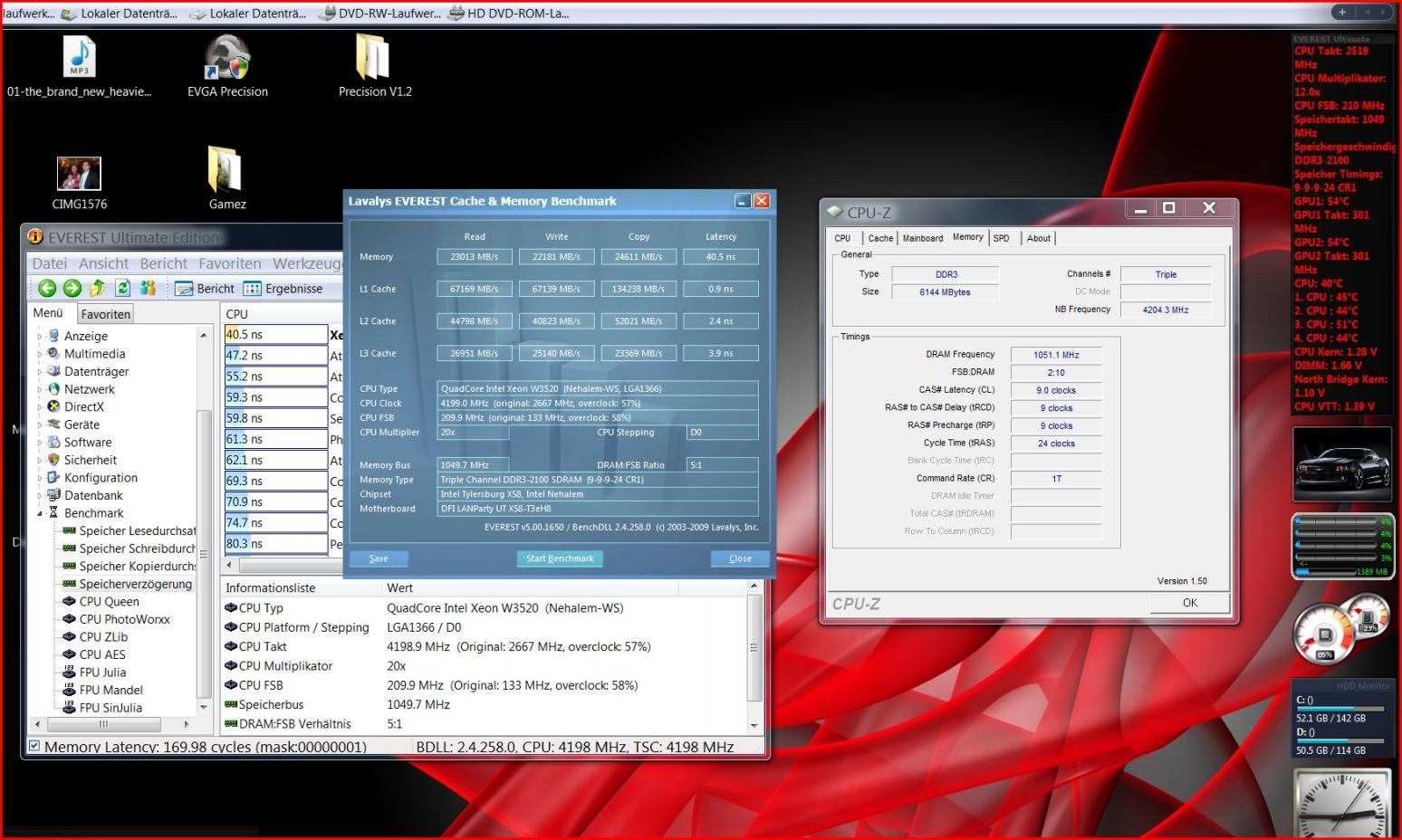Toggle the Memory Latency status bar checkbox
This screenshot has height=840, width=1402.
[34, 747]
